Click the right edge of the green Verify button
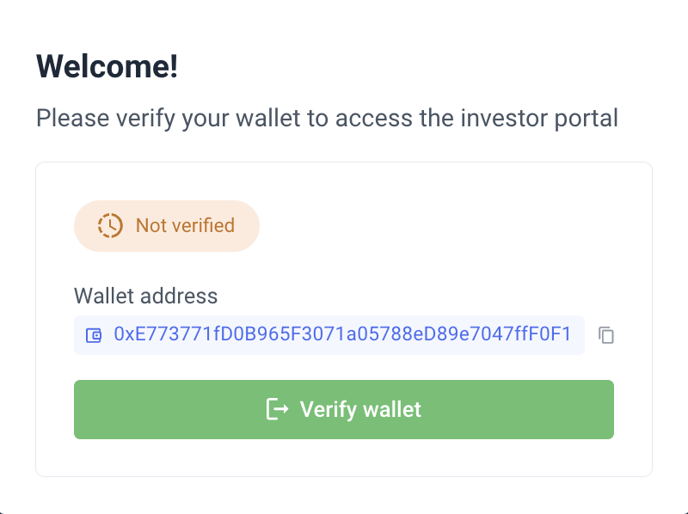 [x=607, y=409]
